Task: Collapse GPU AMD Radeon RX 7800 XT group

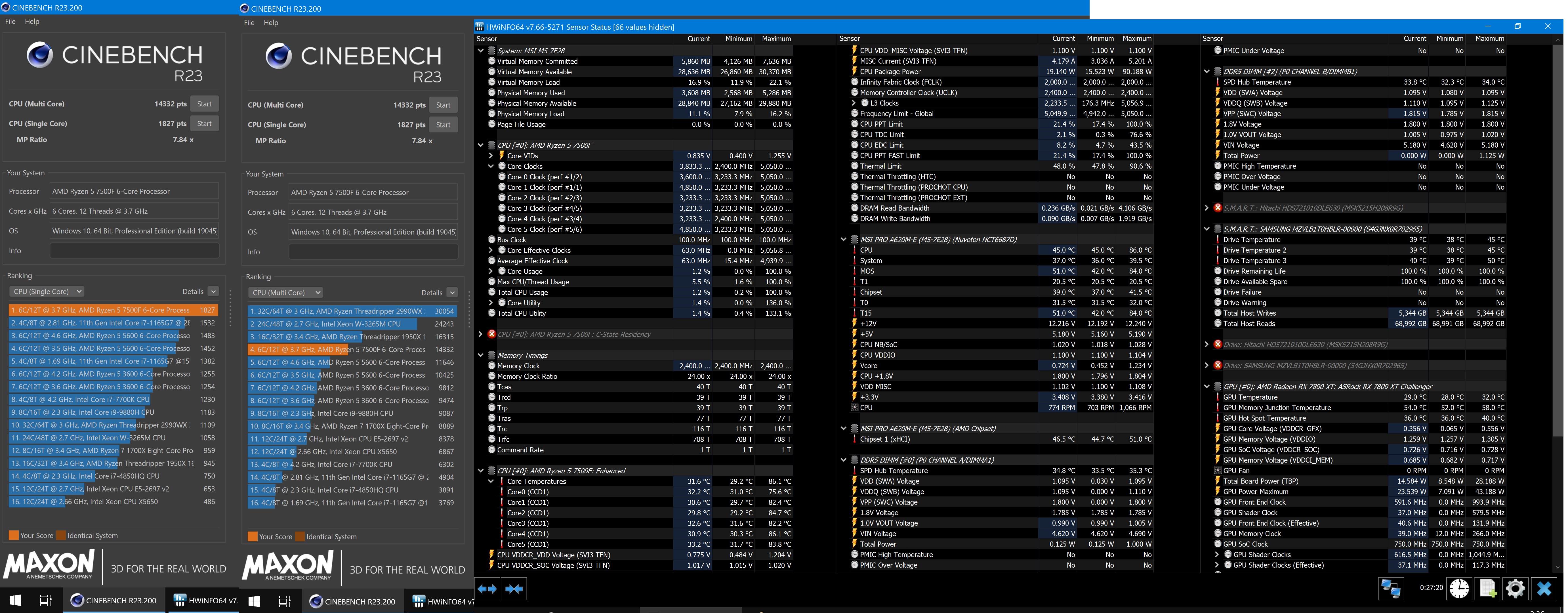Action: [1207, 387]
